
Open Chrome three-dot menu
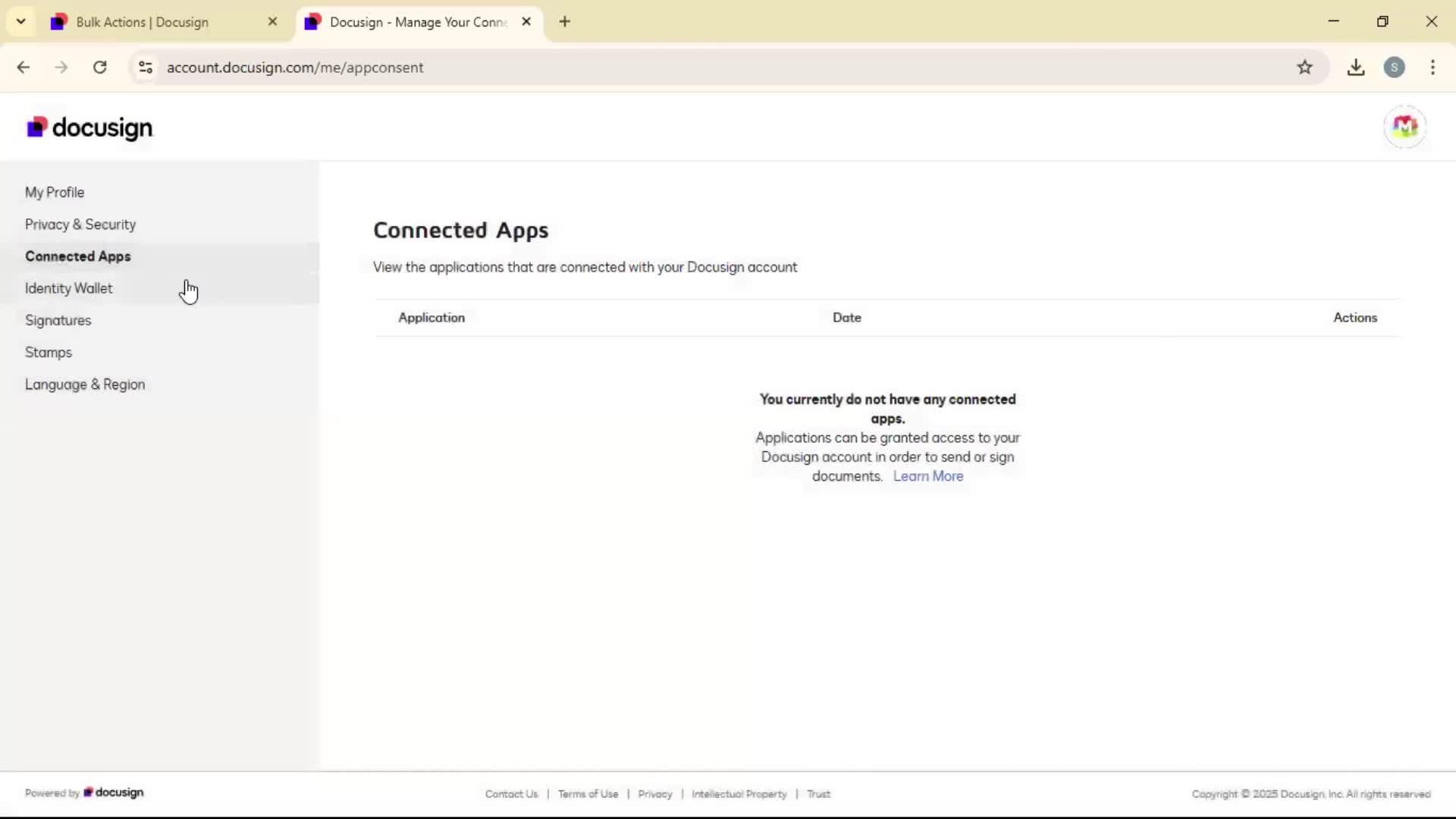[x=1432, y=67]
